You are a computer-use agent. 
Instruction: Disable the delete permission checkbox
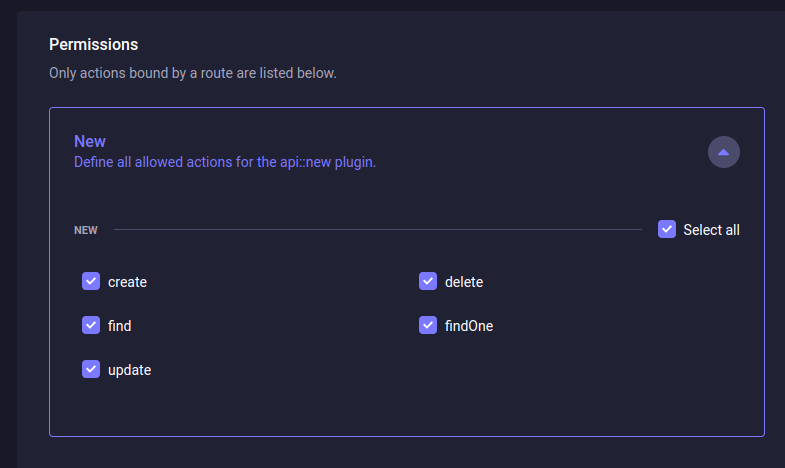click(x=428, y=282)
